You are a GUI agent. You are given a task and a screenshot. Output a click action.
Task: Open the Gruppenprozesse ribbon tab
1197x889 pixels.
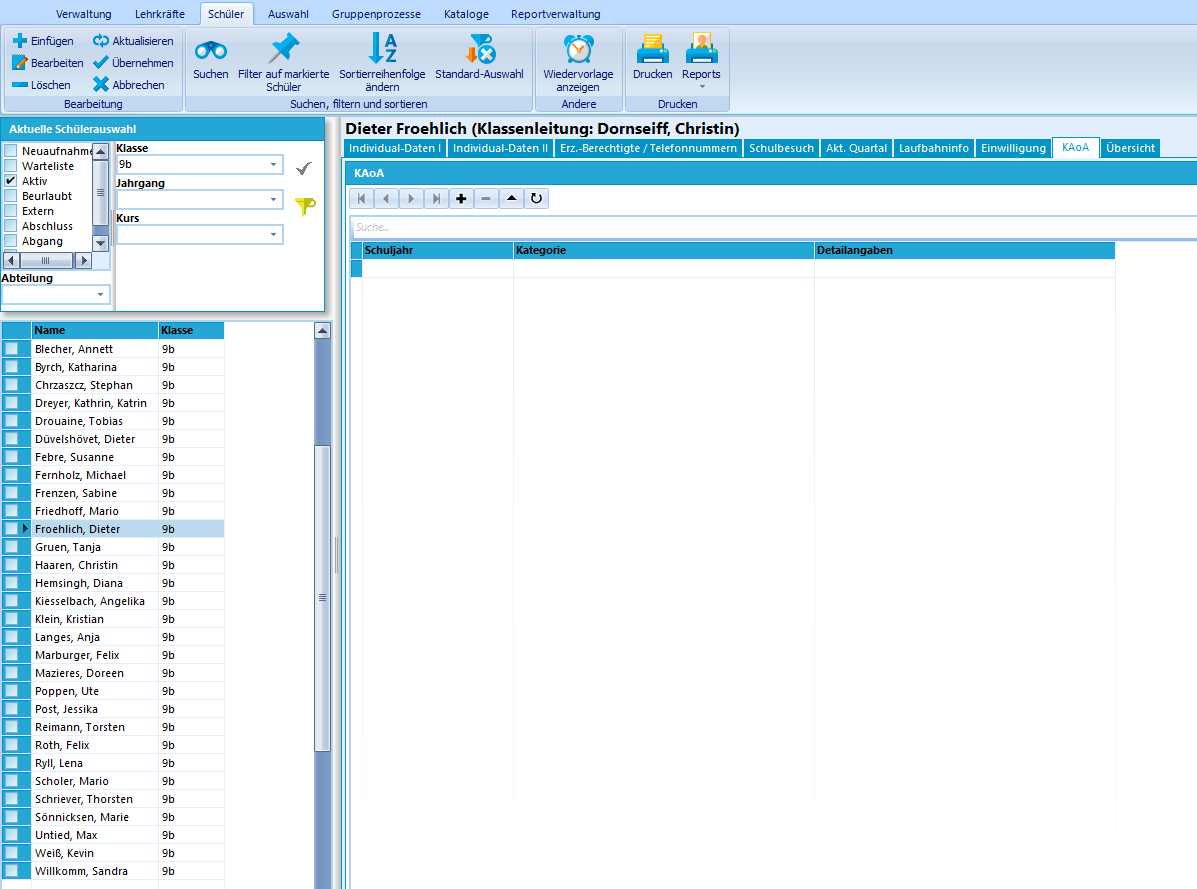(376, 14)
